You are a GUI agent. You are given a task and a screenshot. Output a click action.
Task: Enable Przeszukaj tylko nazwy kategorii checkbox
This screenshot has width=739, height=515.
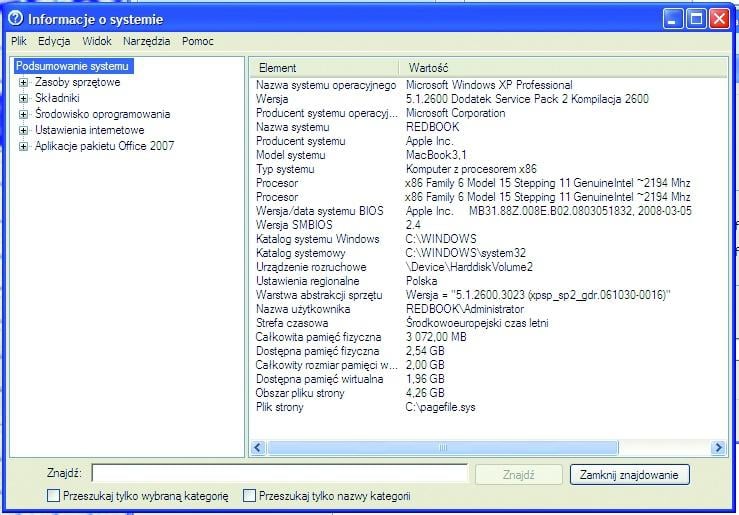coord(249,495)
